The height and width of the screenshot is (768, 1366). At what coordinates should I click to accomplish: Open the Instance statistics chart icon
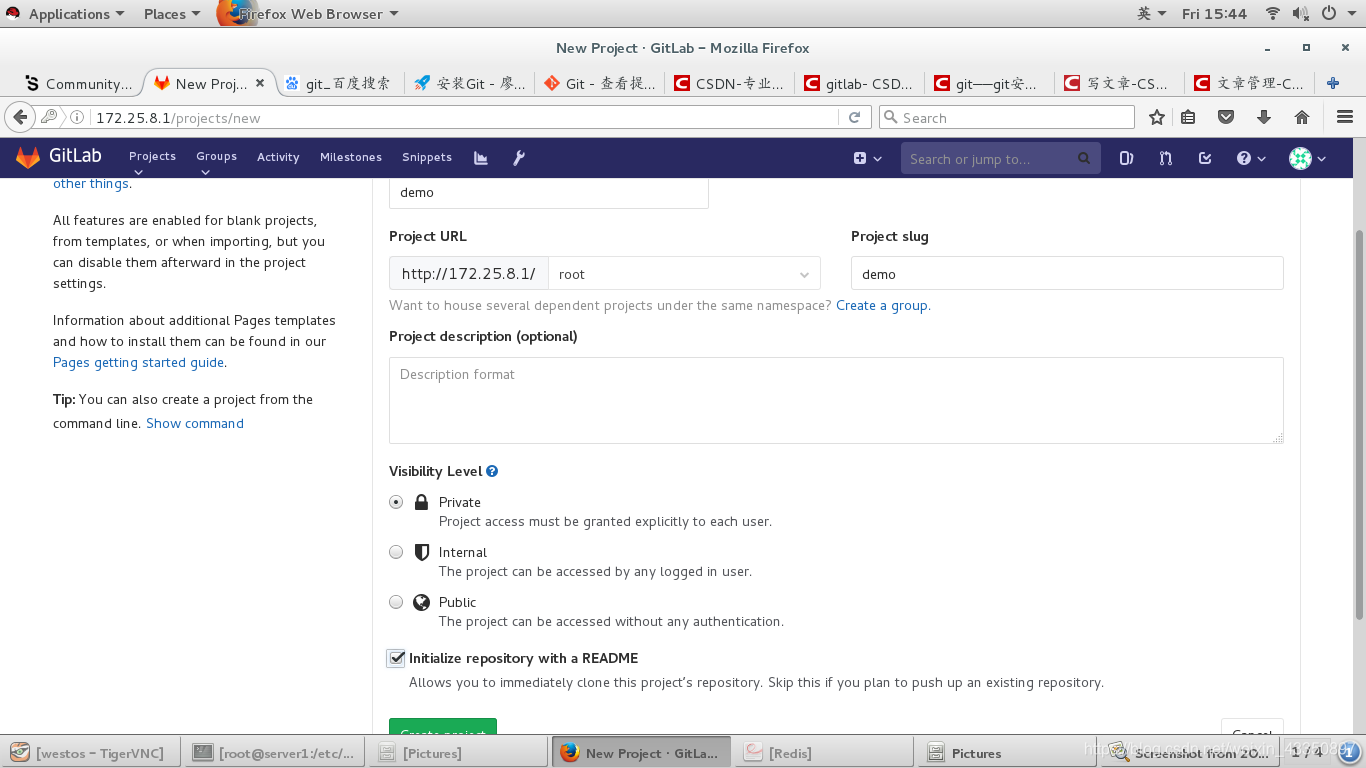[481, 158]
